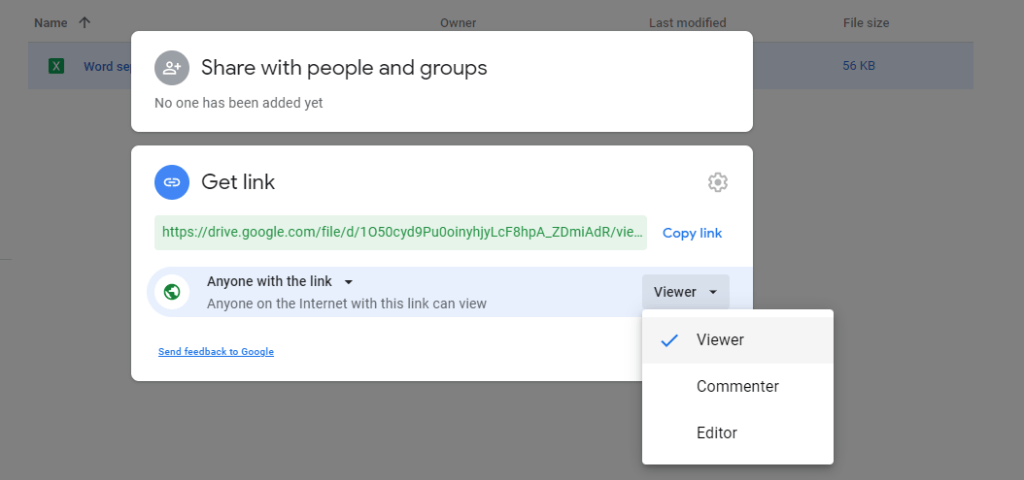Screen dimensions: 1024x480
Task: Click the blue checkmark beside Viewer option
Action: (x=670, y=340)
